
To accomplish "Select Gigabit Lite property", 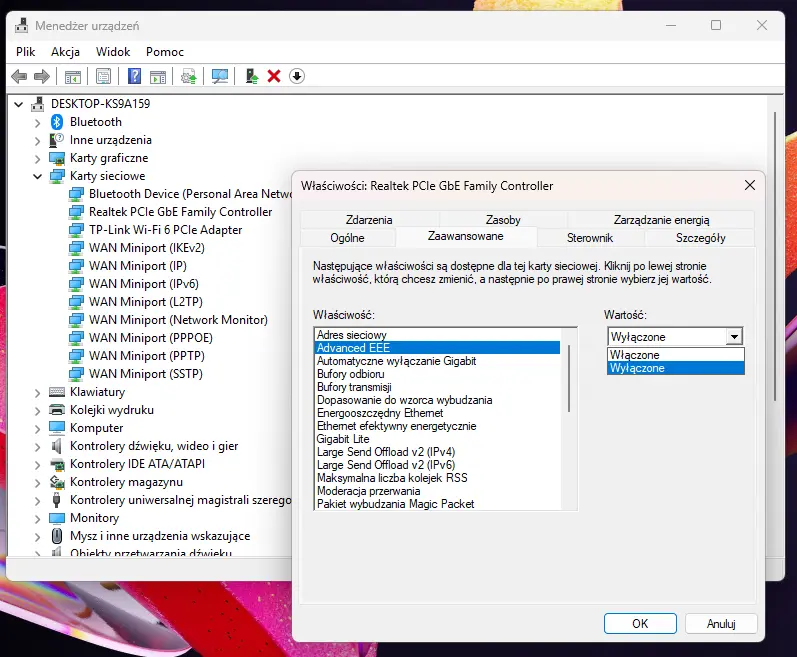I will [437, 439].
